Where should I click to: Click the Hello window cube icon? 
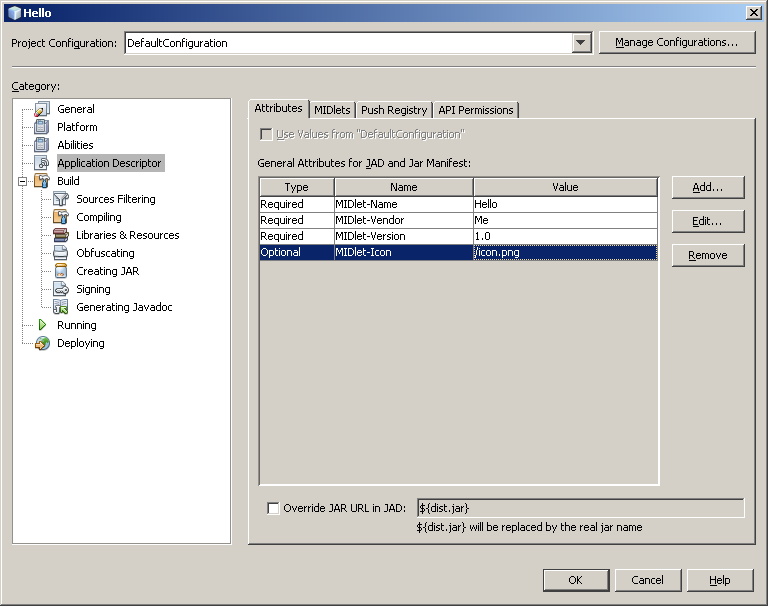pyautogui.click(x=15, y=13)
